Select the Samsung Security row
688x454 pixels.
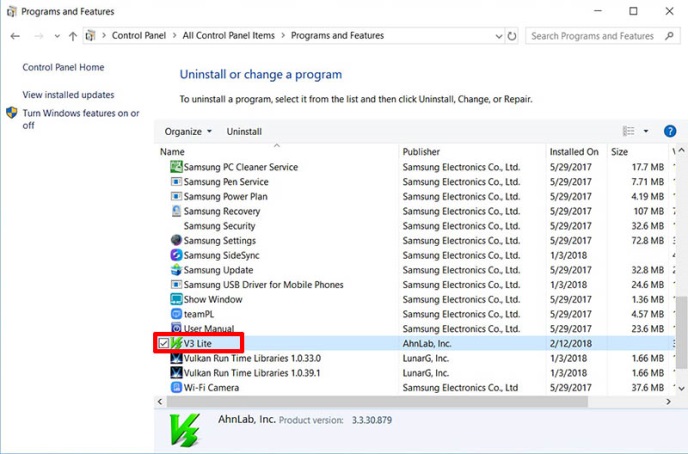click(x=415, y=226)
